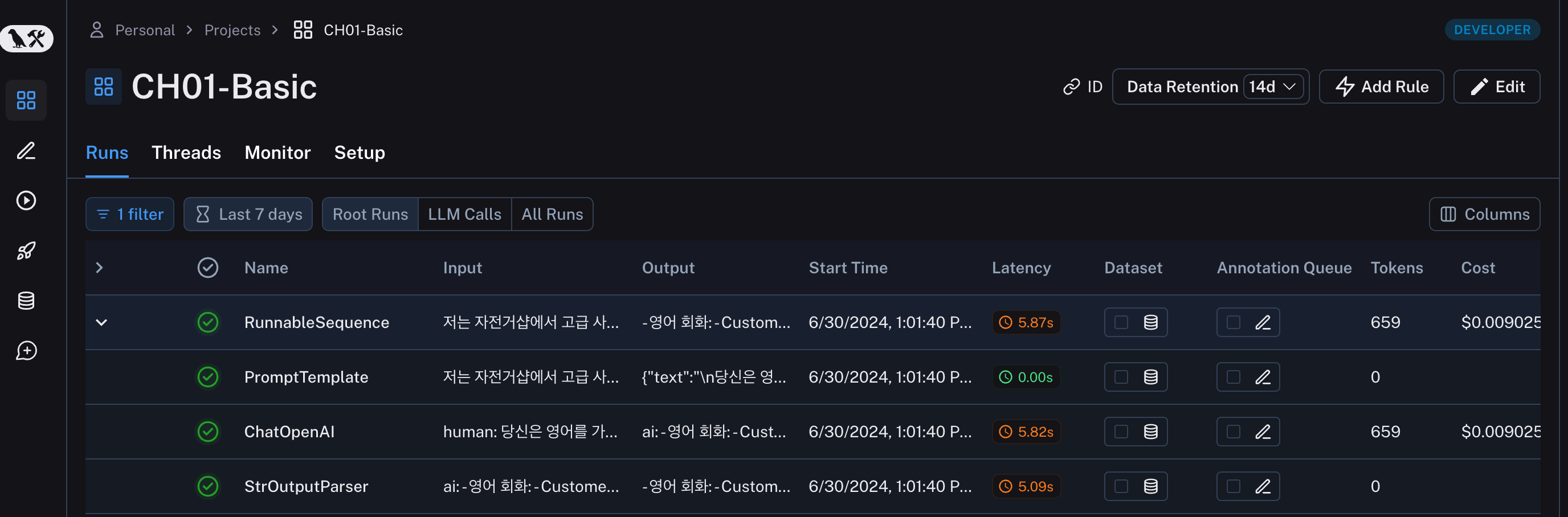Check the Annotation Queue checkbox for RunnableSequence
This screenshot has height=517, width=1568.
tap(1233, 322)
